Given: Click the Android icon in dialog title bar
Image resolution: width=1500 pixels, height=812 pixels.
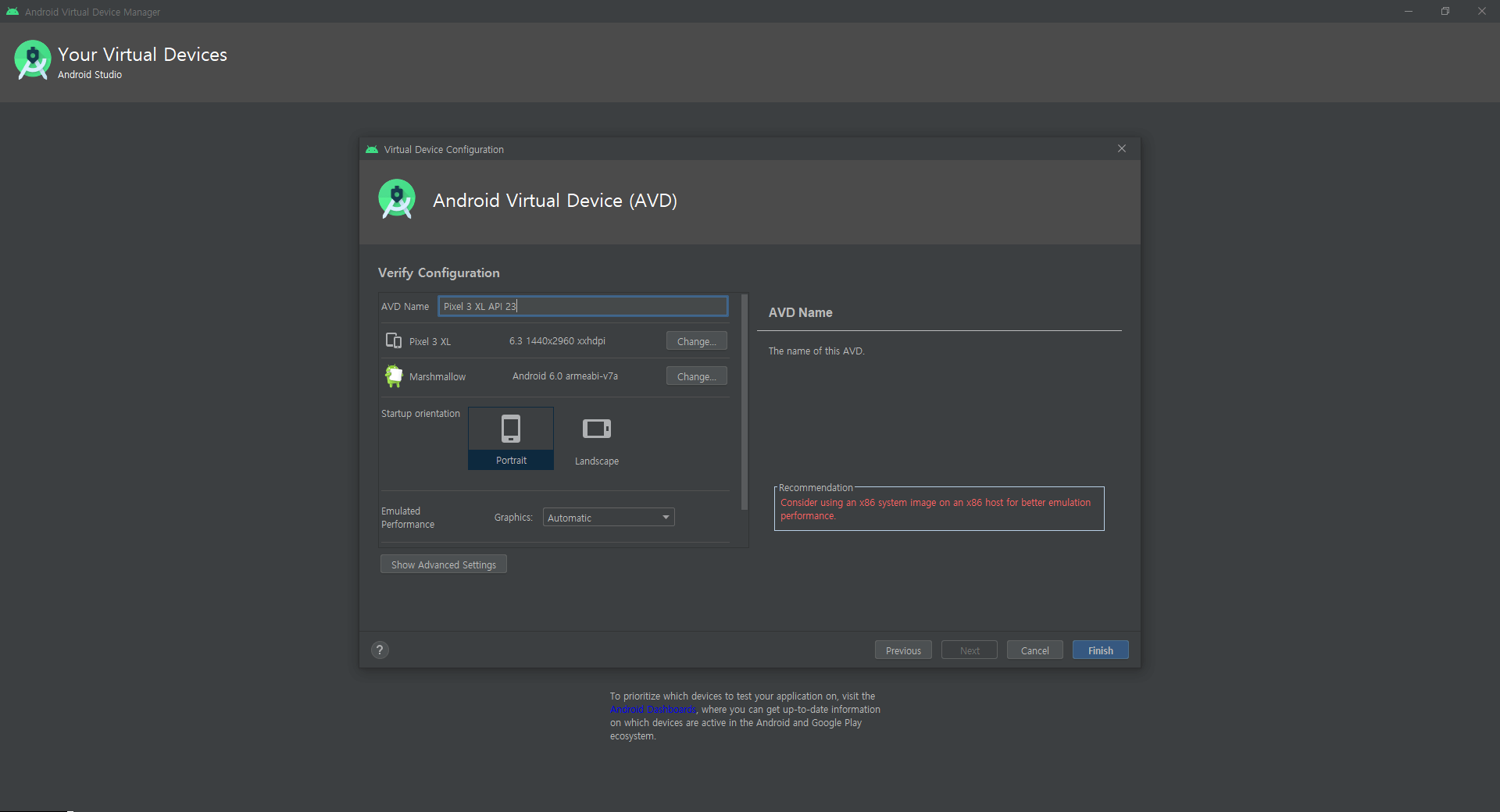Looking at the screenshot, I should click(x=372, y=149).
